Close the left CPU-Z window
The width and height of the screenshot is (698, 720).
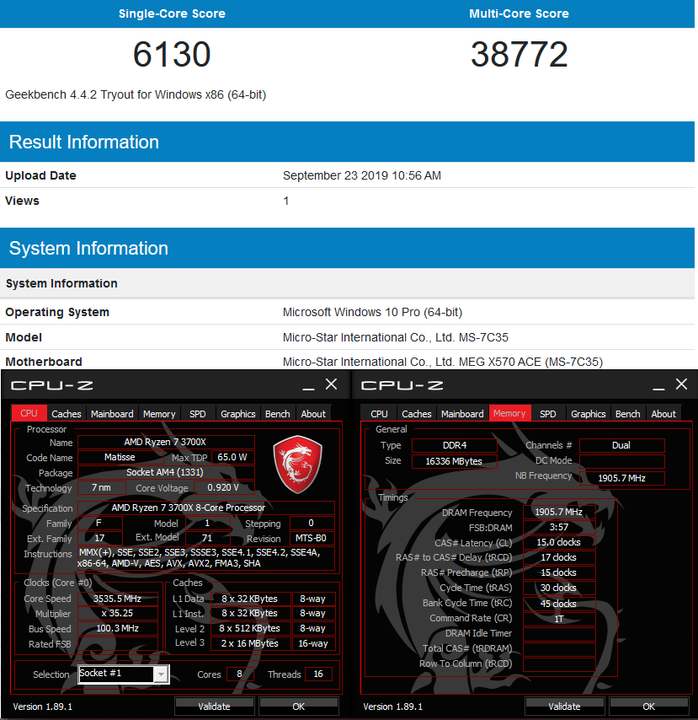coord(331,384)
